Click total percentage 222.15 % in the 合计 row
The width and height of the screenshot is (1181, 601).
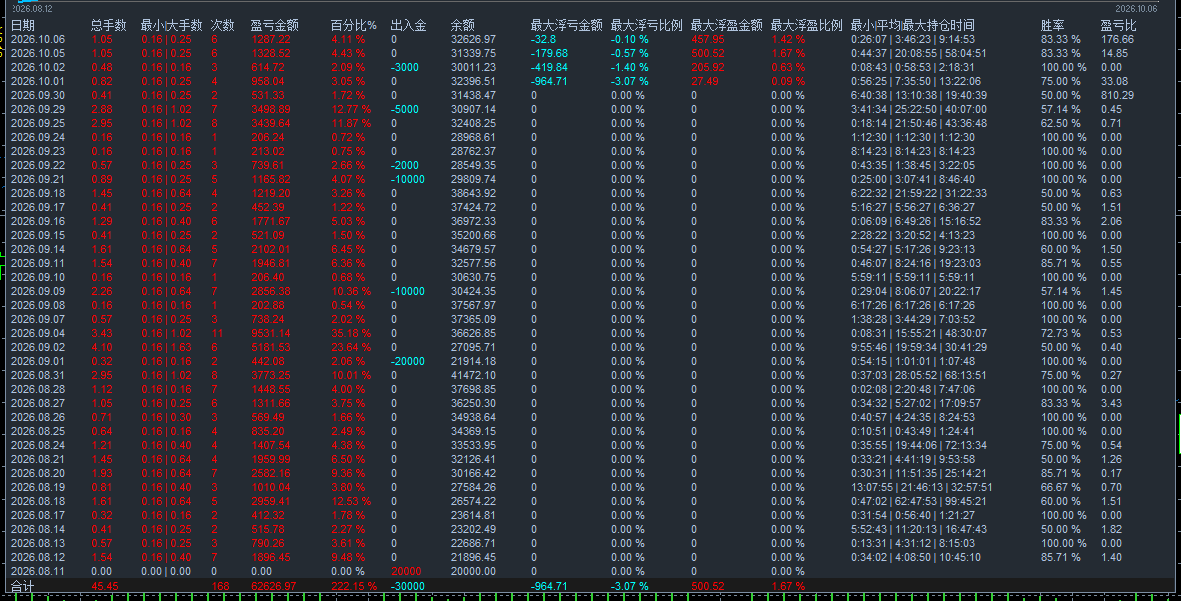354,587
